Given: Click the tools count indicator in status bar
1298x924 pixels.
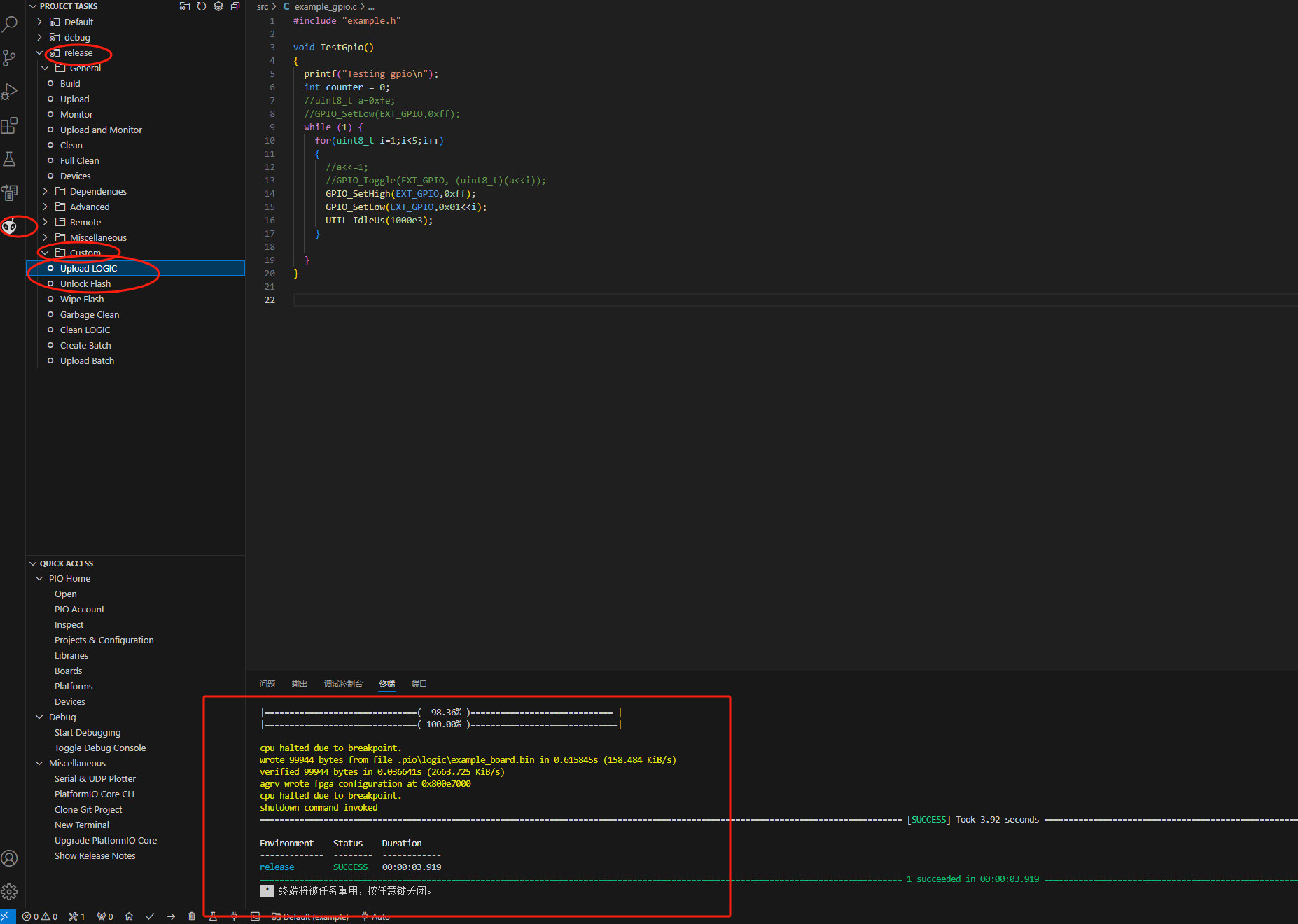Looking at the screenshot, I should coord(76,916).
